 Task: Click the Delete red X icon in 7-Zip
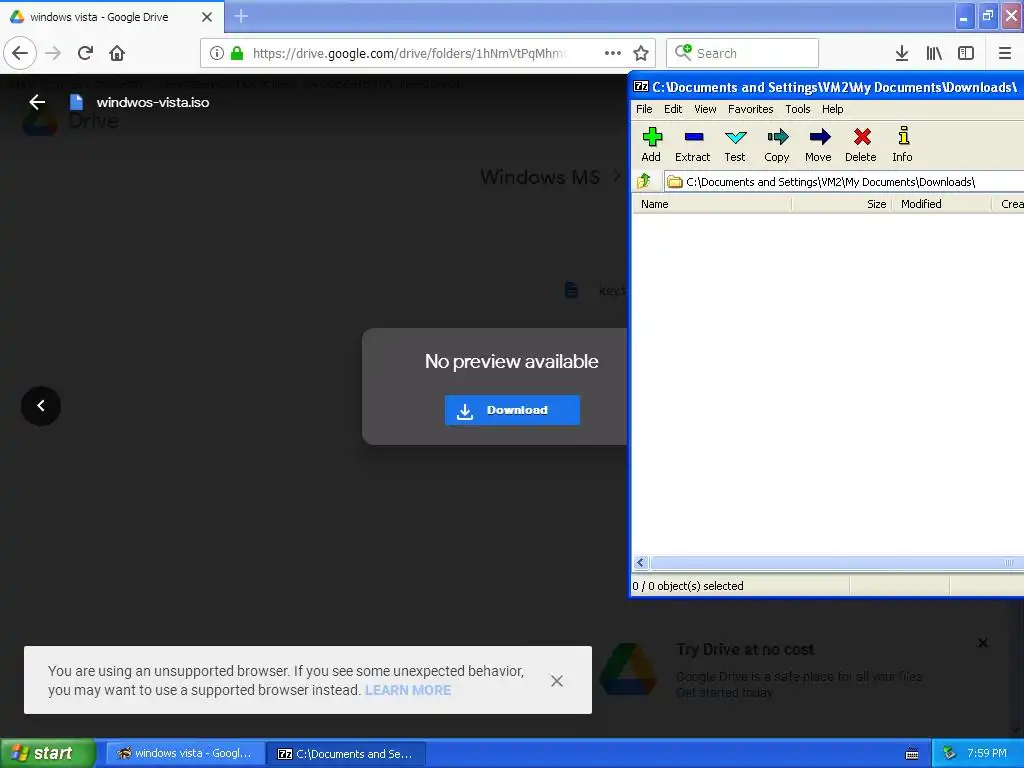861,136
